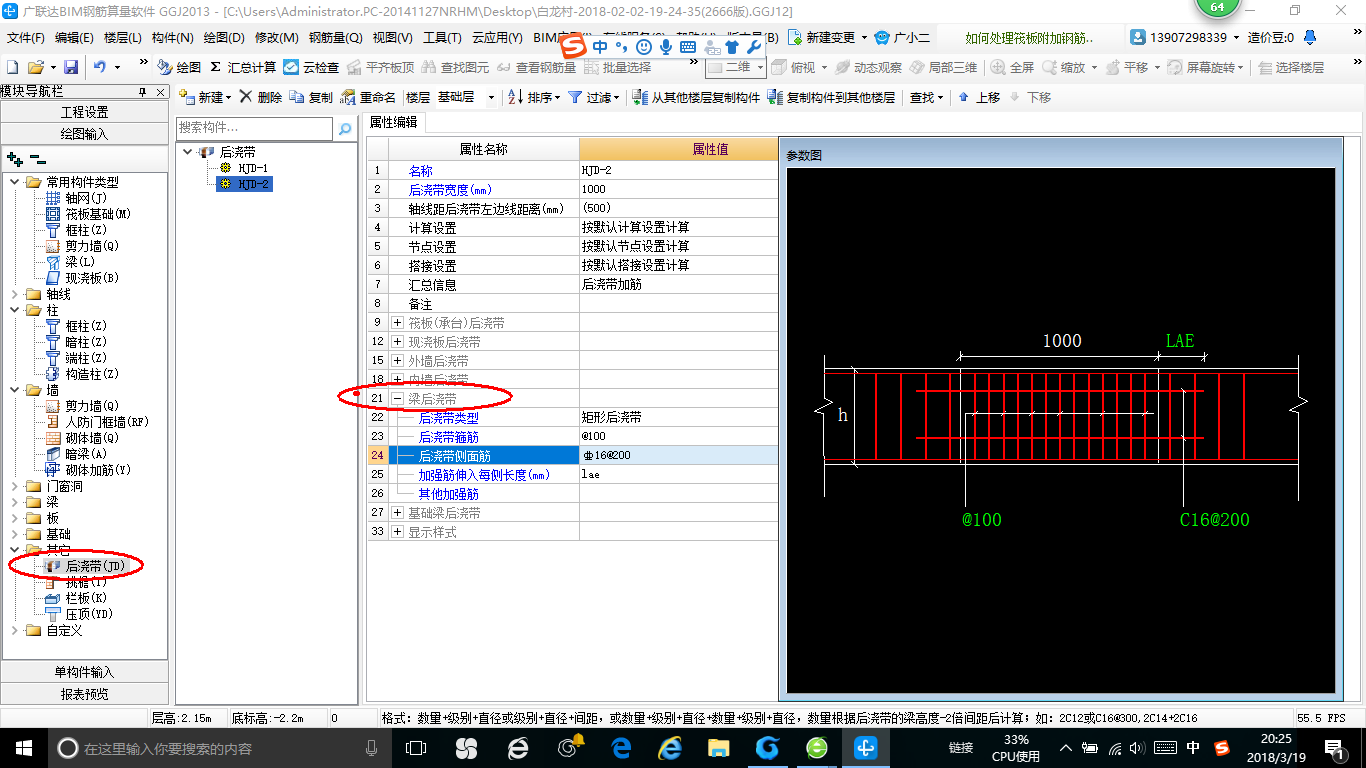Open 报表预览 panel

(85, 693)
